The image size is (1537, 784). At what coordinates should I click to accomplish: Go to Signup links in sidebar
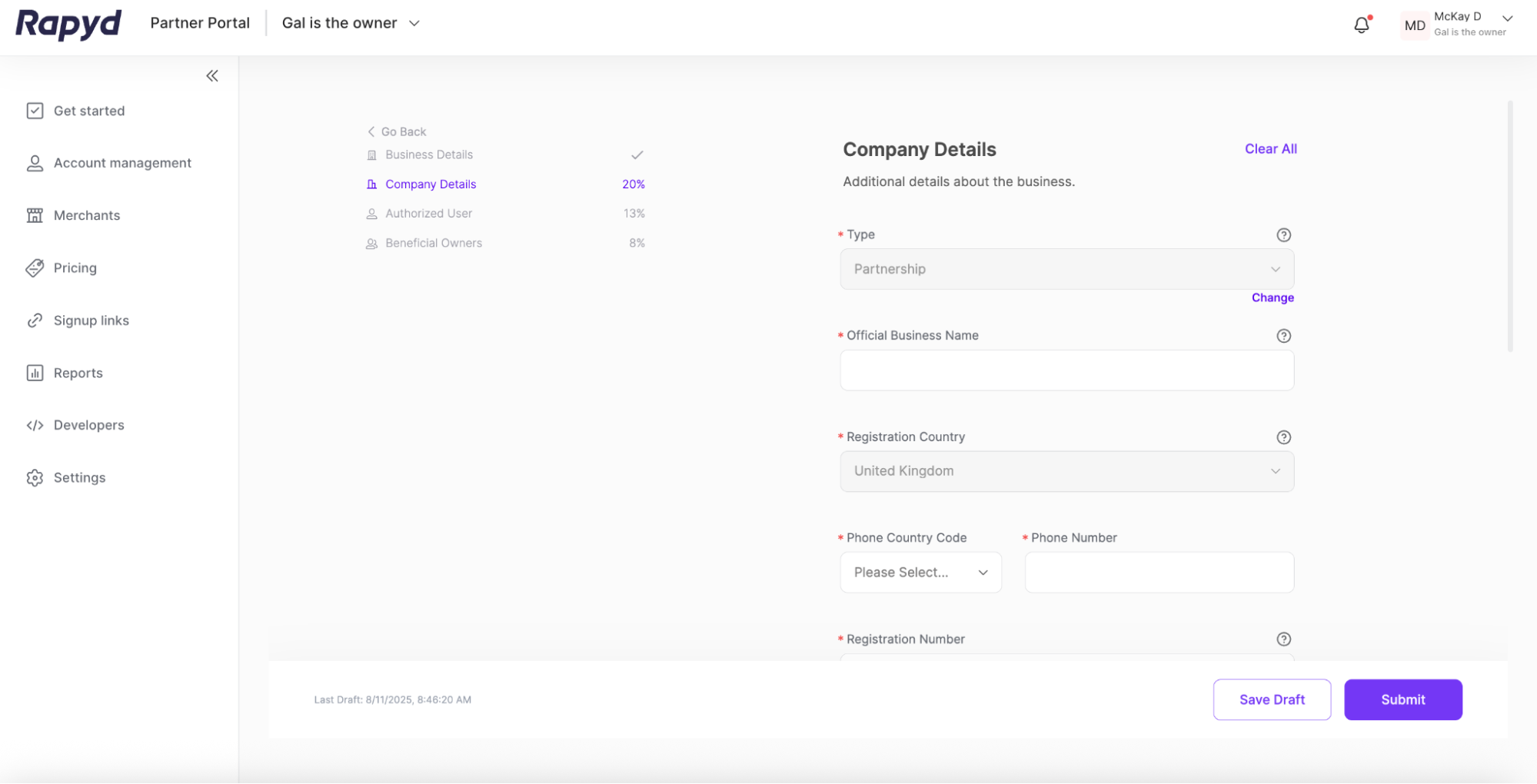(91, 321)
